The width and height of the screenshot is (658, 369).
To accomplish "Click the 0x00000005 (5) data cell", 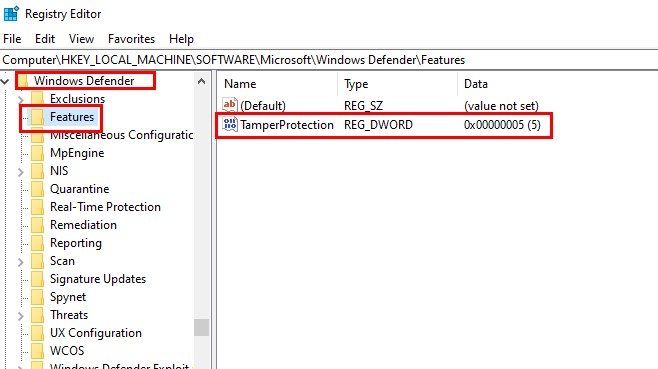I will pos(502,125).
